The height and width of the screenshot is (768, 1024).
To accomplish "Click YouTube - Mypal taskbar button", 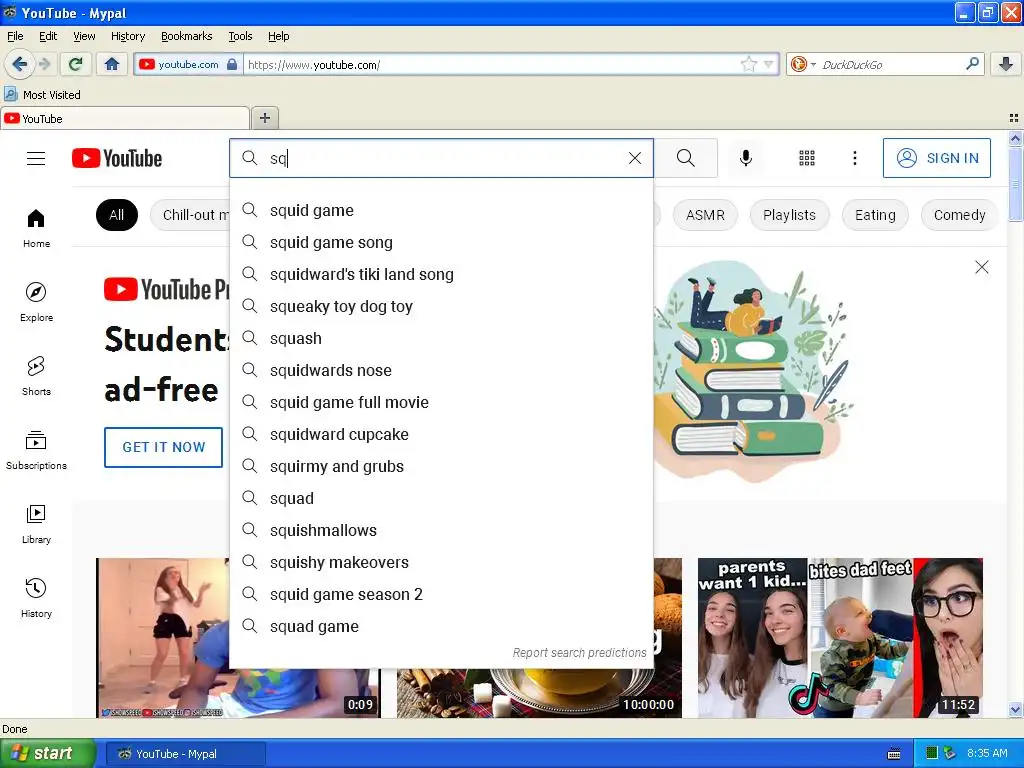I will click(x=185, y=754).
